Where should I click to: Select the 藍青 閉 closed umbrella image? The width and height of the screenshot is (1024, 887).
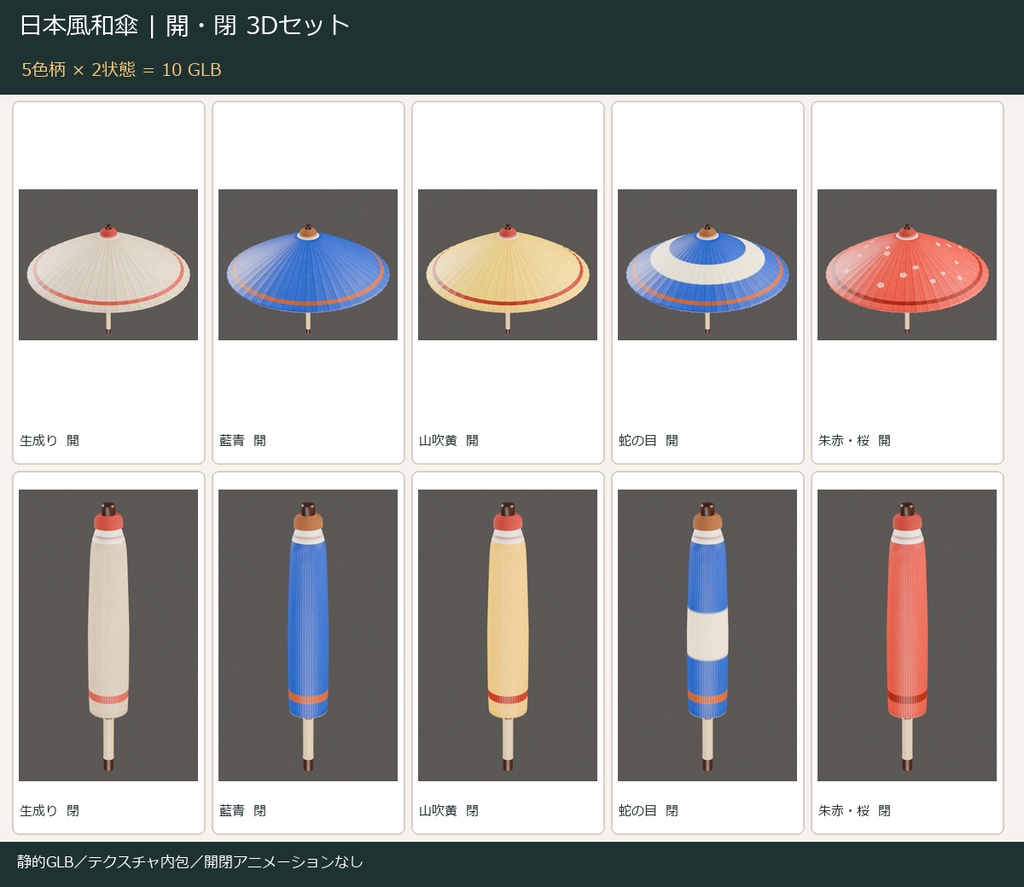[x=308, y=635]
